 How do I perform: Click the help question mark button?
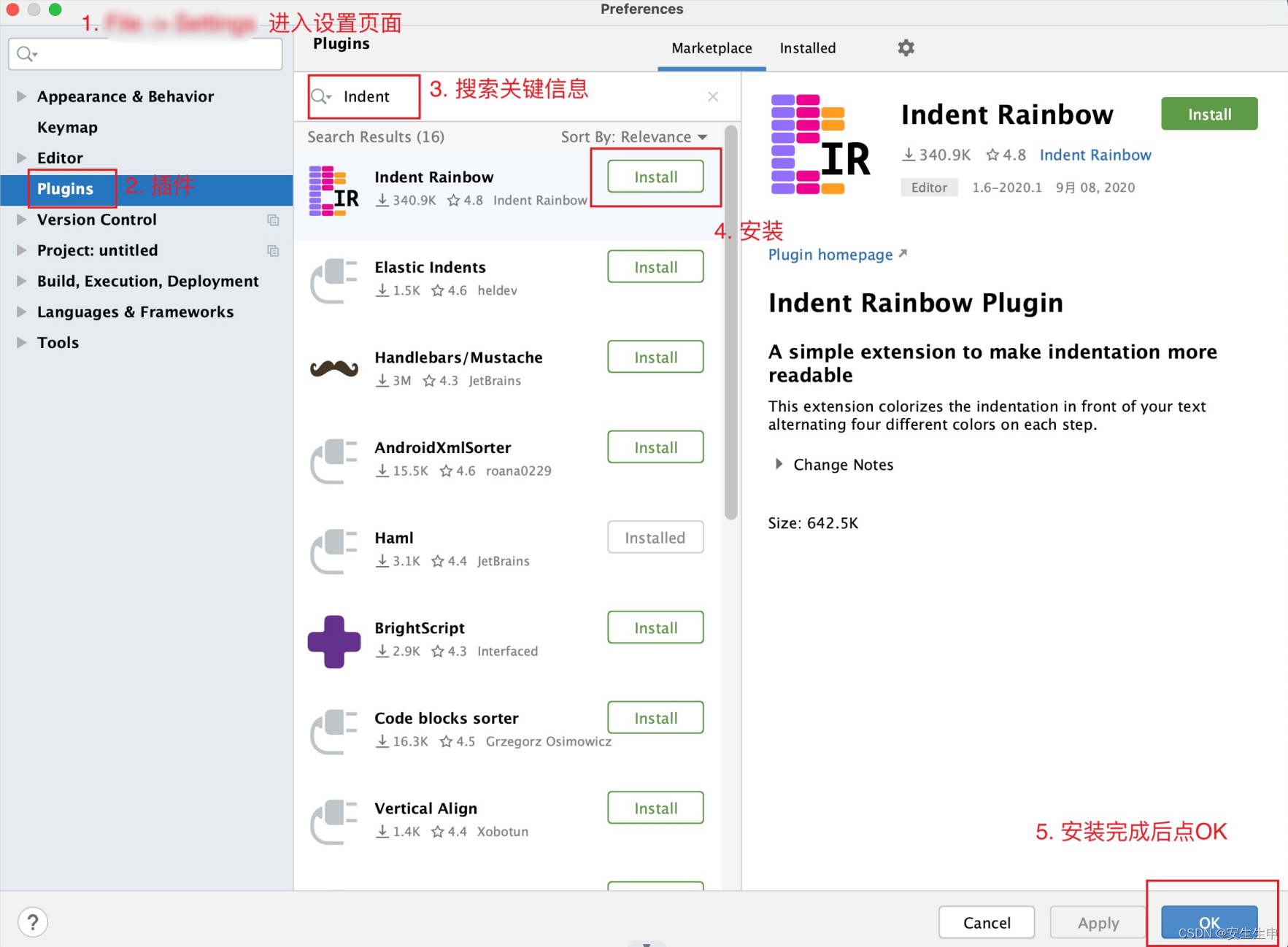point(33,921)
